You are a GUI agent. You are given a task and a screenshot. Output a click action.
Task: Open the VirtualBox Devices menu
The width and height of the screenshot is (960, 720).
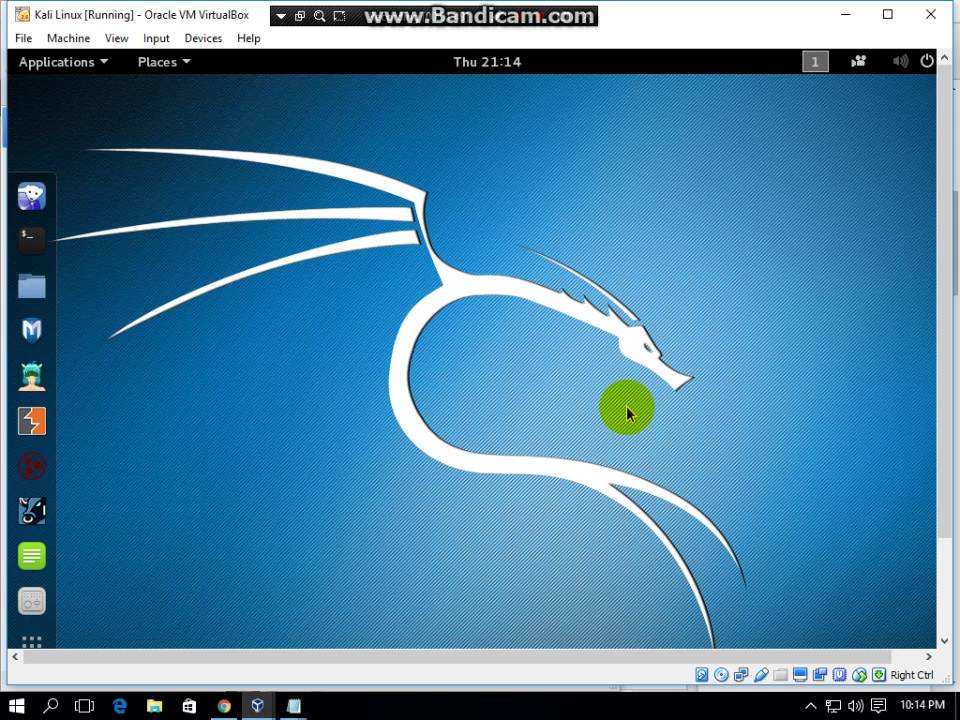point(203,38)
